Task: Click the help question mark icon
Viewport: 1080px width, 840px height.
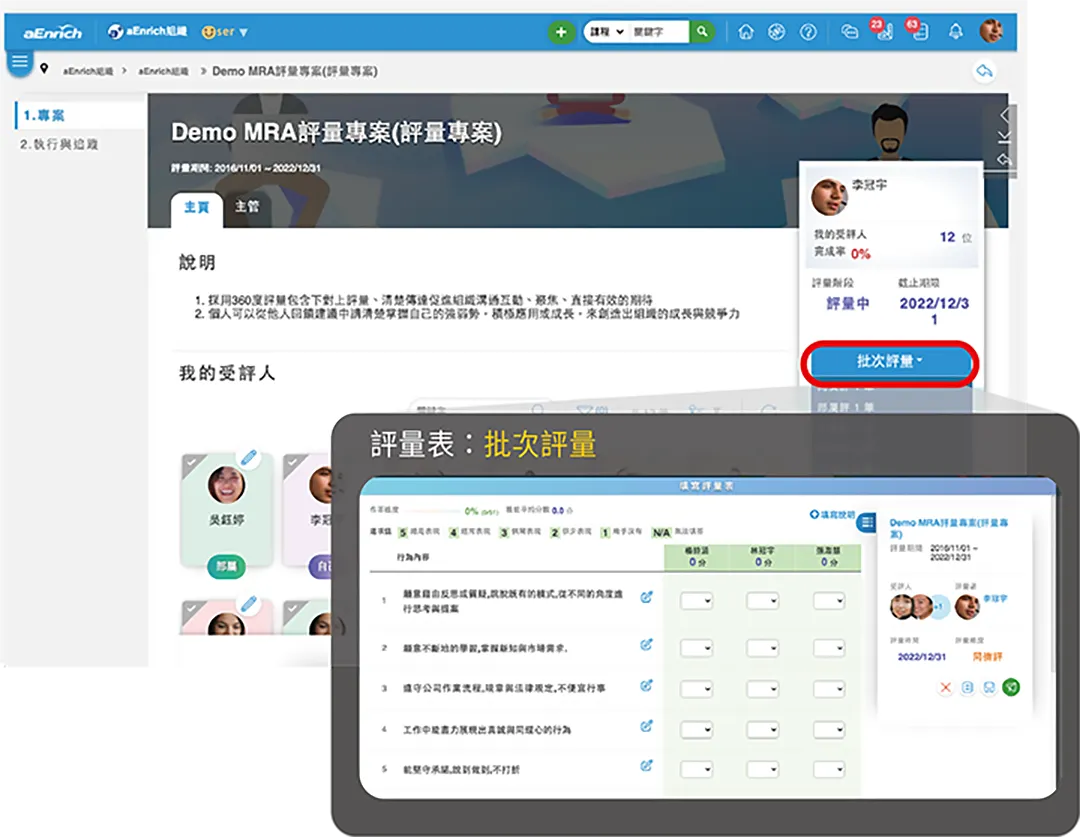Action: (808, 32)
